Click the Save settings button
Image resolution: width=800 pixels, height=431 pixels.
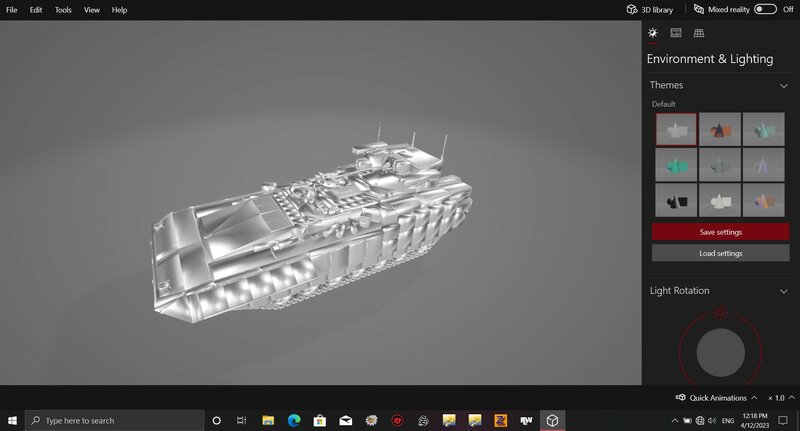coord(720,232)
